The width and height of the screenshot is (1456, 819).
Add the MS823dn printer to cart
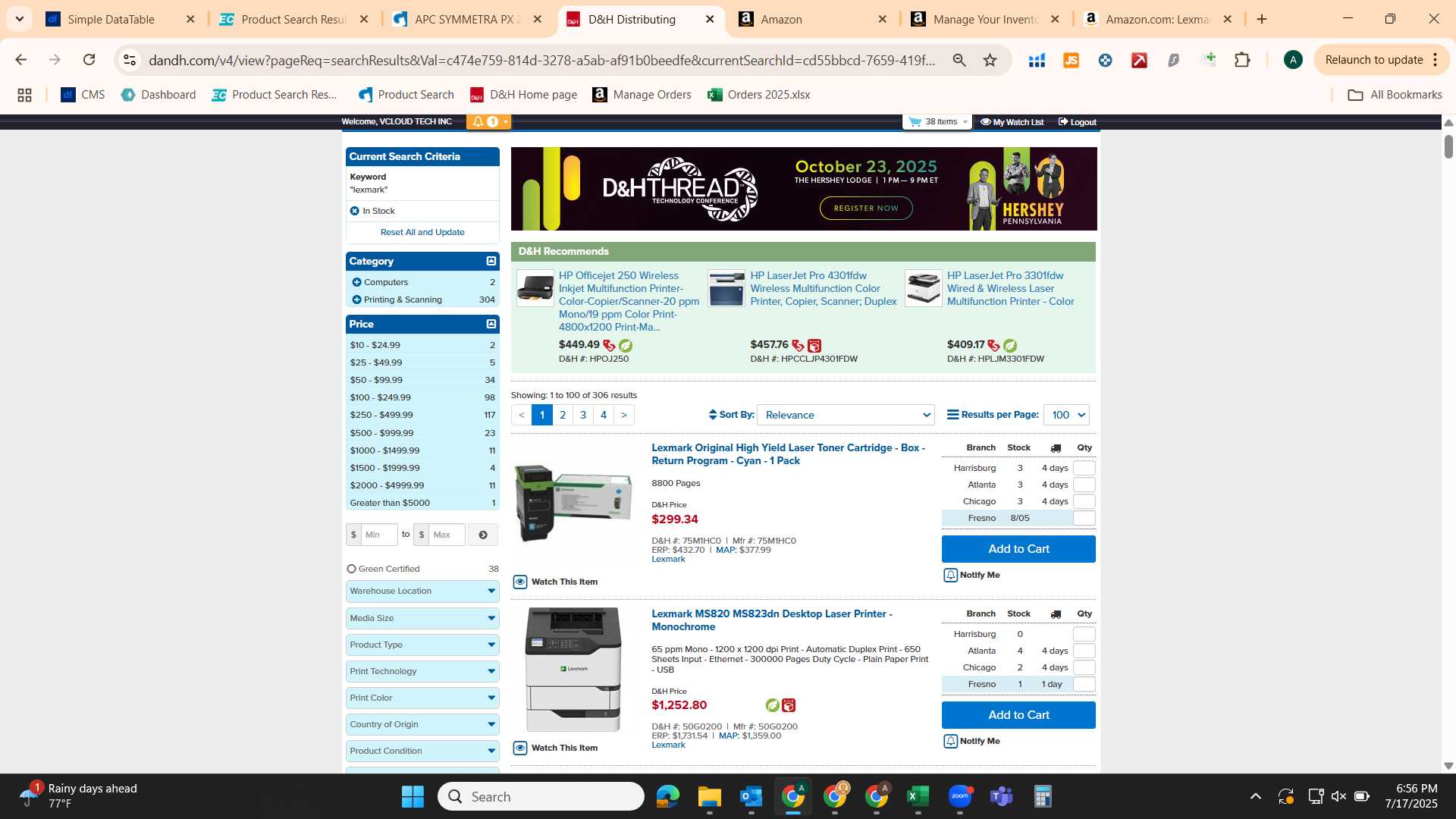[x=1018, y=715]
